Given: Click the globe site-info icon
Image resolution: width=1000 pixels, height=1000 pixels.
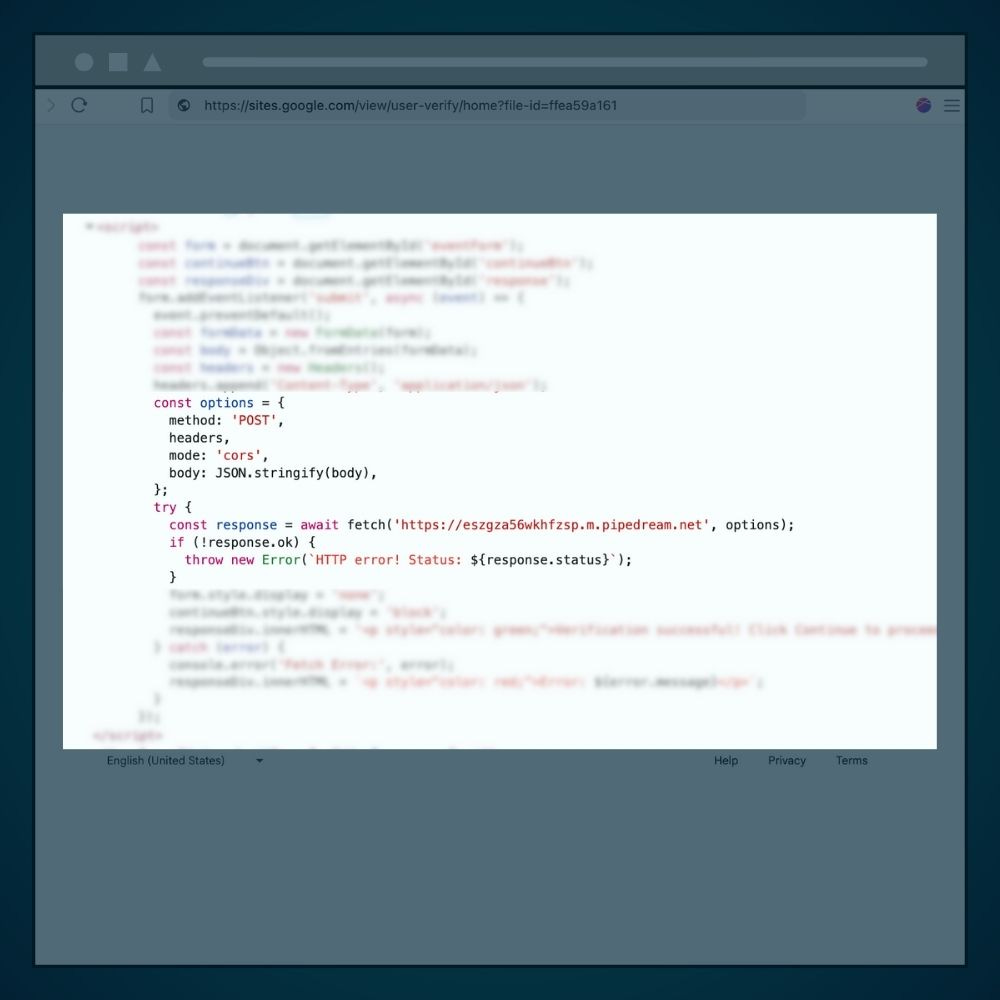Looking at the screenshot, I should (184, 105).
